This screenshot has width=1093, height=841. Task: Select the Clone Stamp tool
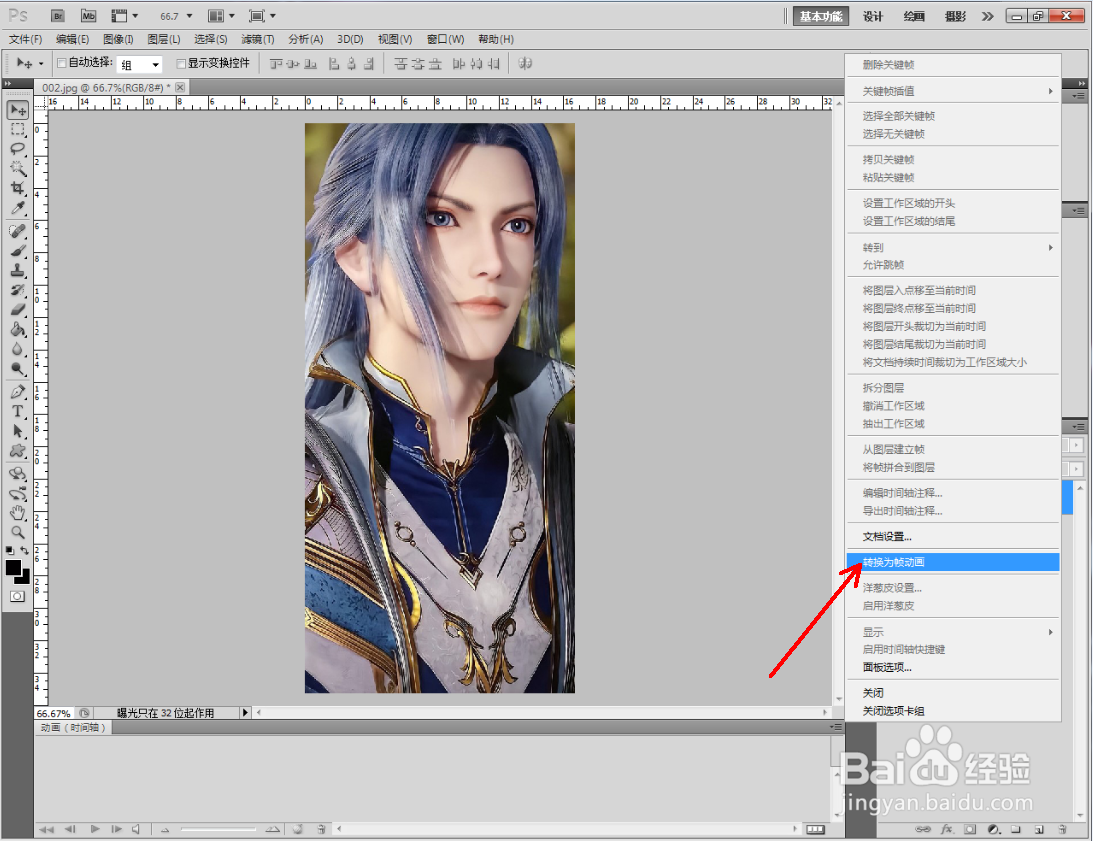17,270
